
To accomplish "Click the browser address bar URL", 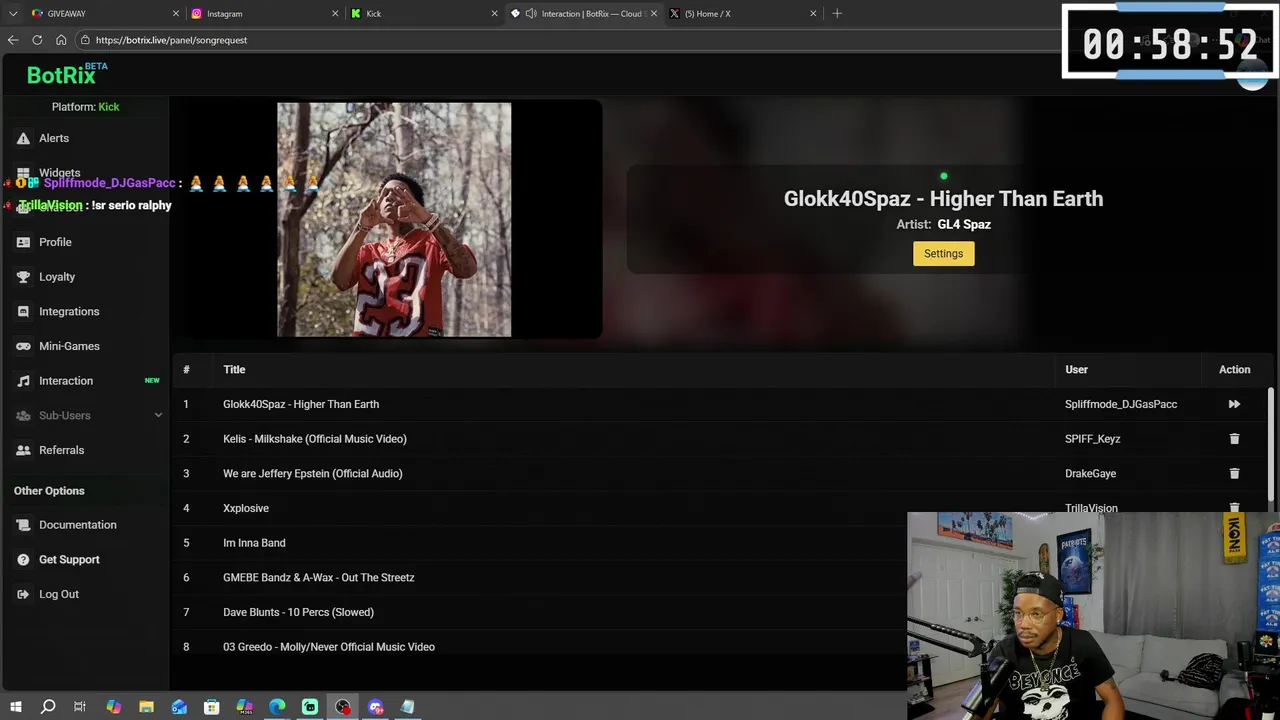I will point(171,40).
